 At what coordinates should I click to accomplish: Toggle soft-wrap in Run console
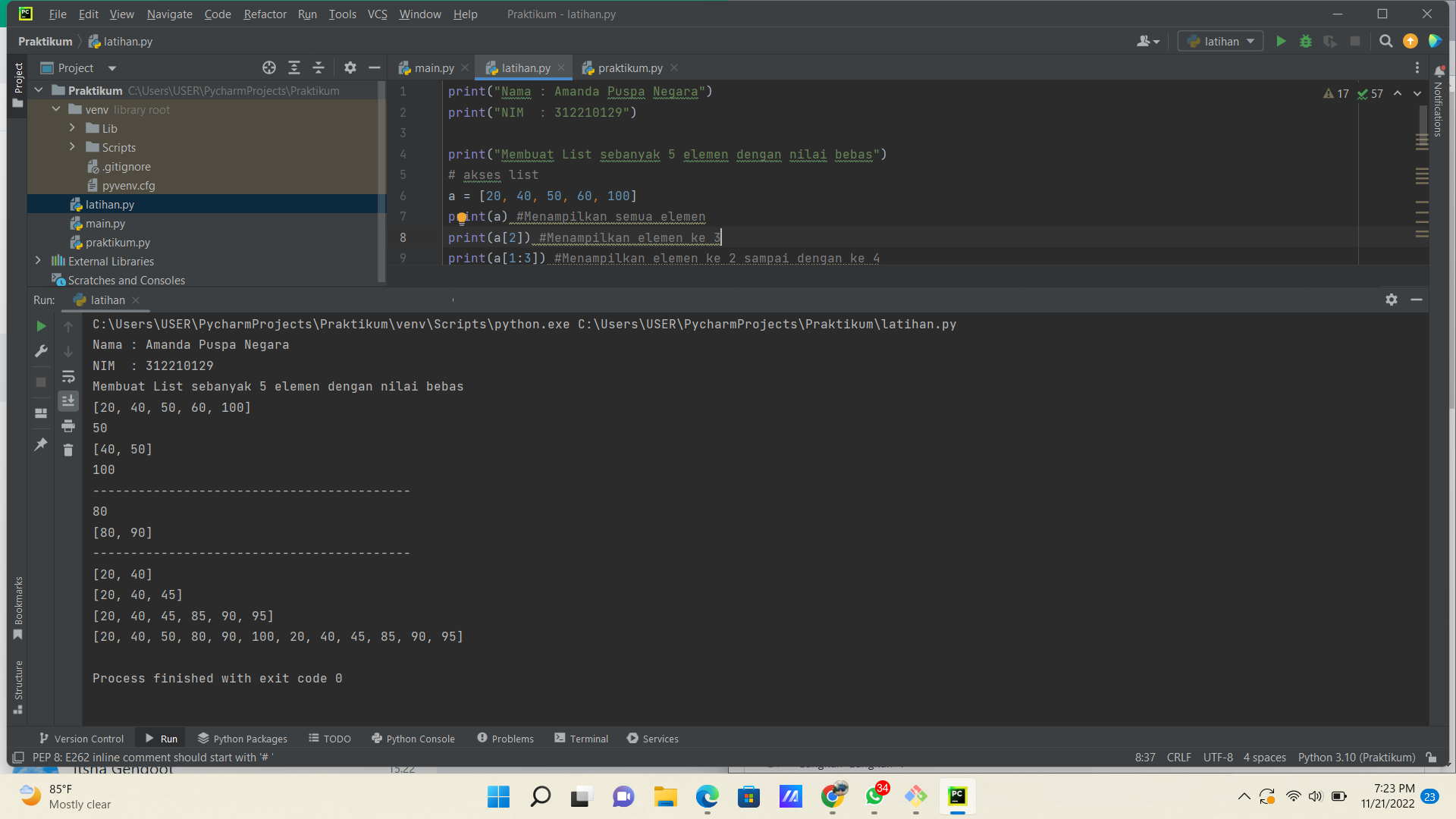click(68, 376)
